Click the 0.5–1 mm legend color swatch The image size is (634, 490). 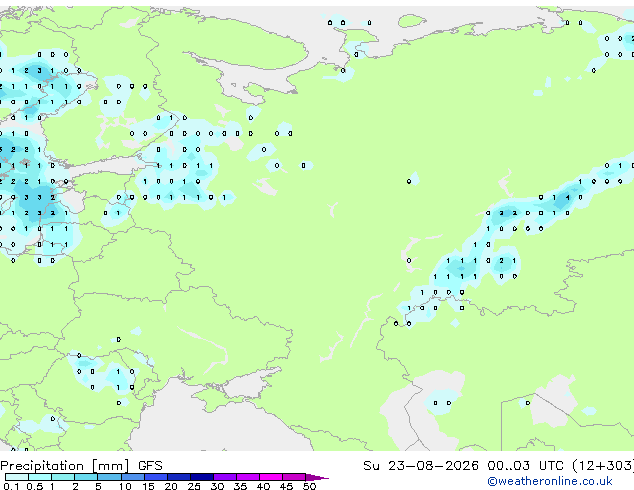(40, 477)
